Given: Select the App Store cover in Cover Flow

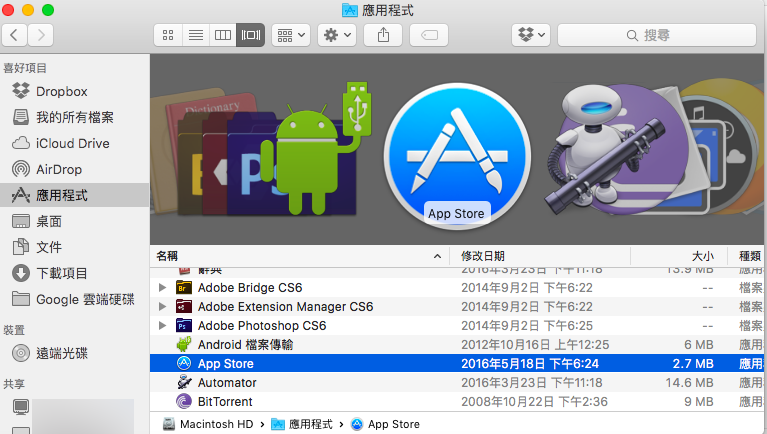Looking at the screenshot, I should [x=457, y=157].
